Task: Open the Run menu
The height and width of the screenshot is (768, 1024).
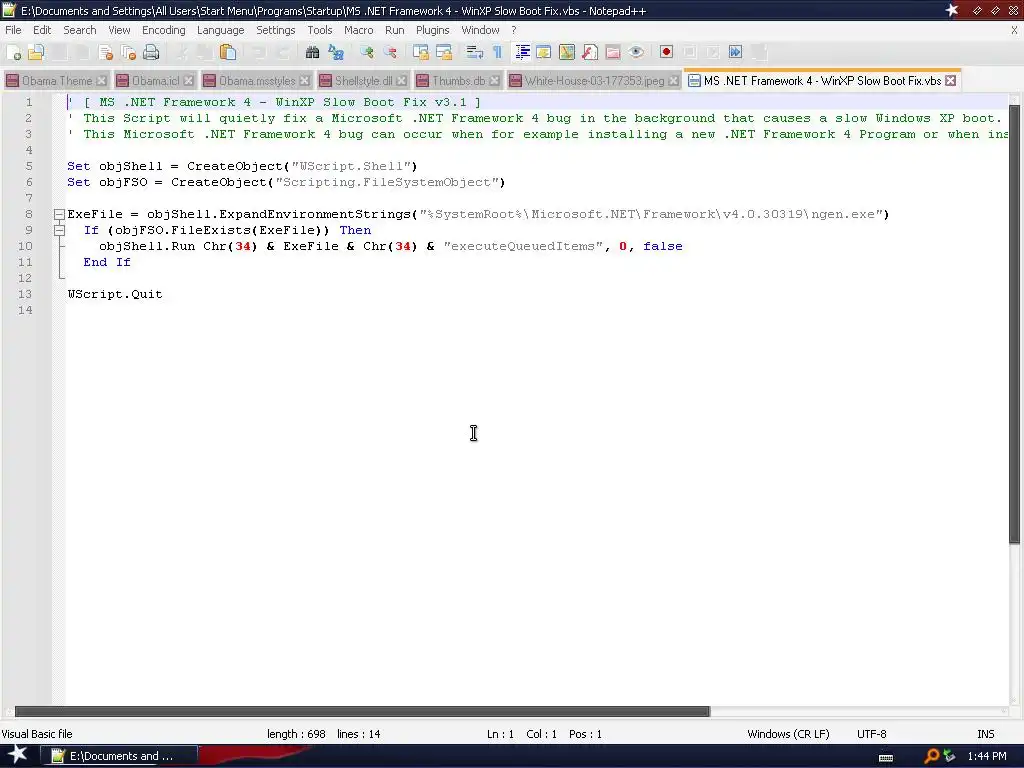Action: (394, 30)
